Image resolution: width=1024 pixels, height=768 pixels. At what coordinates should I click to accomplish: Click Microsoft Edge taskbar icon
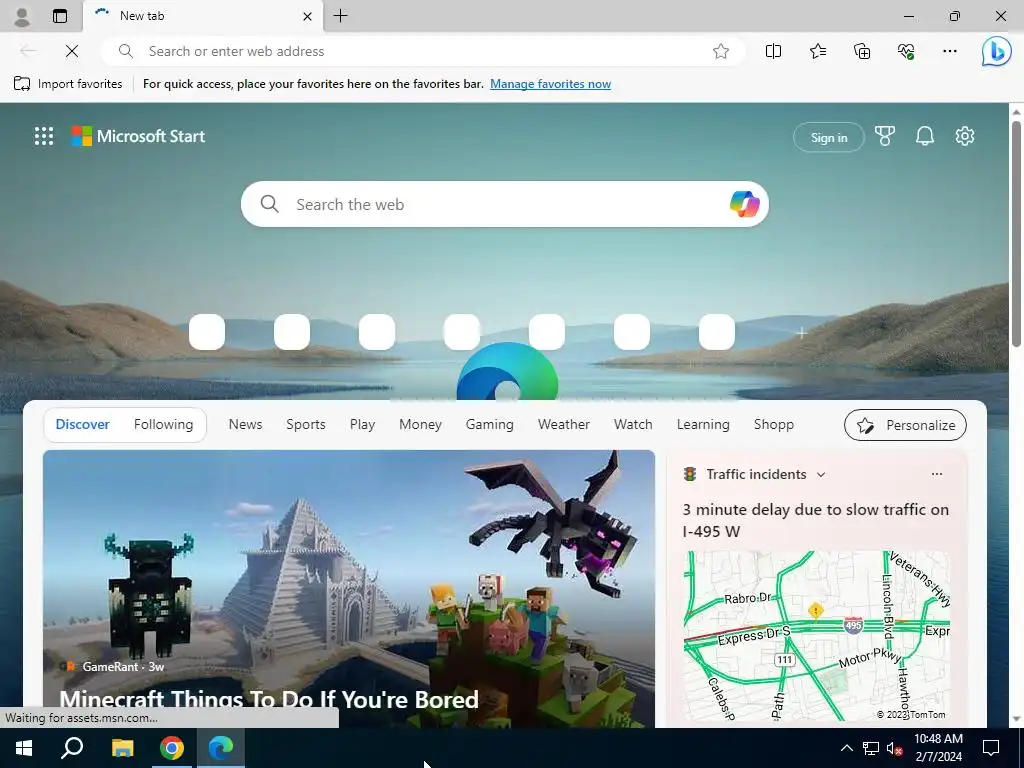[221, 748]
